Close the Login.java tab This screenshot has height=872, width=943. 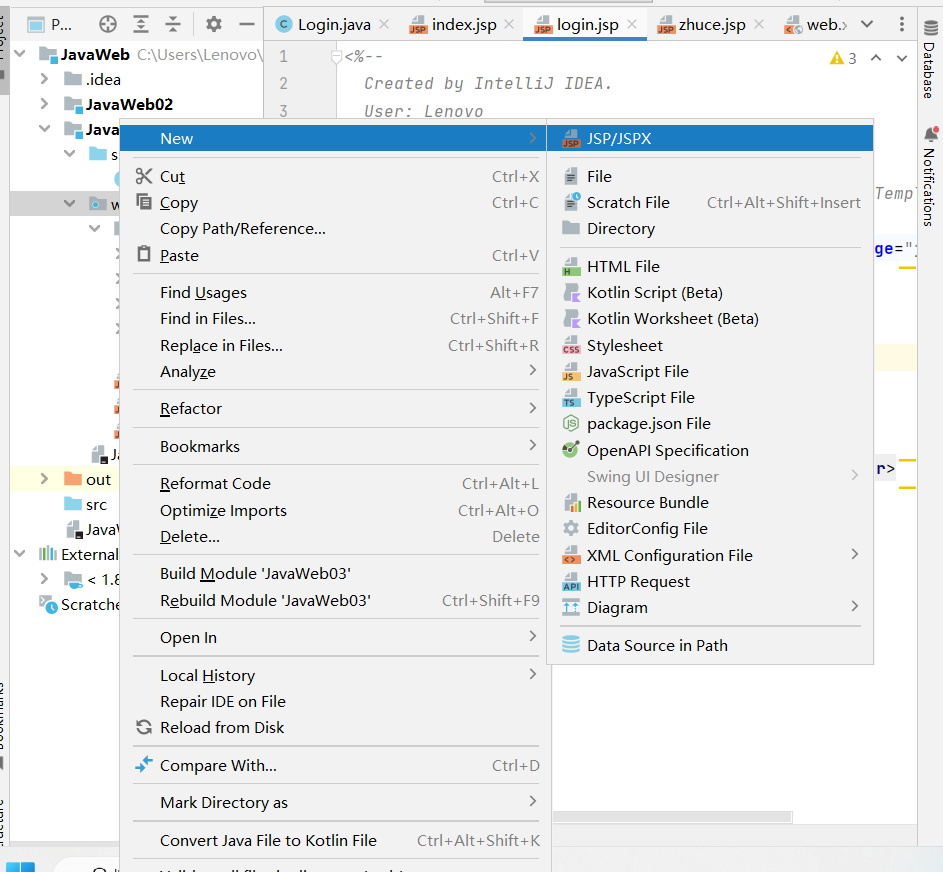click(384, 24)
